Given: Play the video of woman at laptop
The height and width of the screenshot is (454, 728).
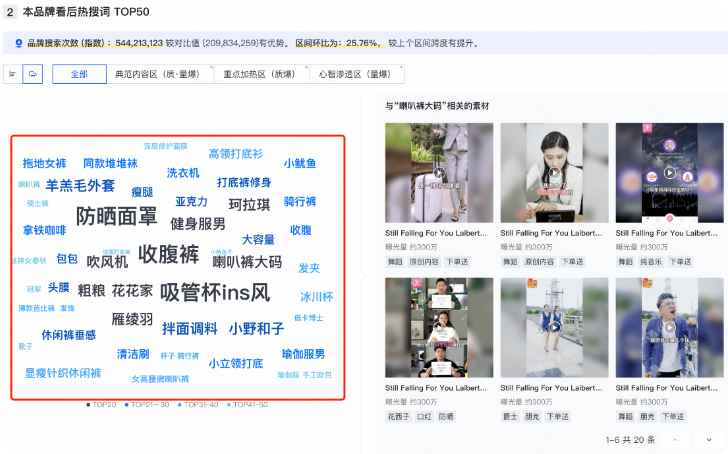Looking at the screenshot, I should coord(554,173).
